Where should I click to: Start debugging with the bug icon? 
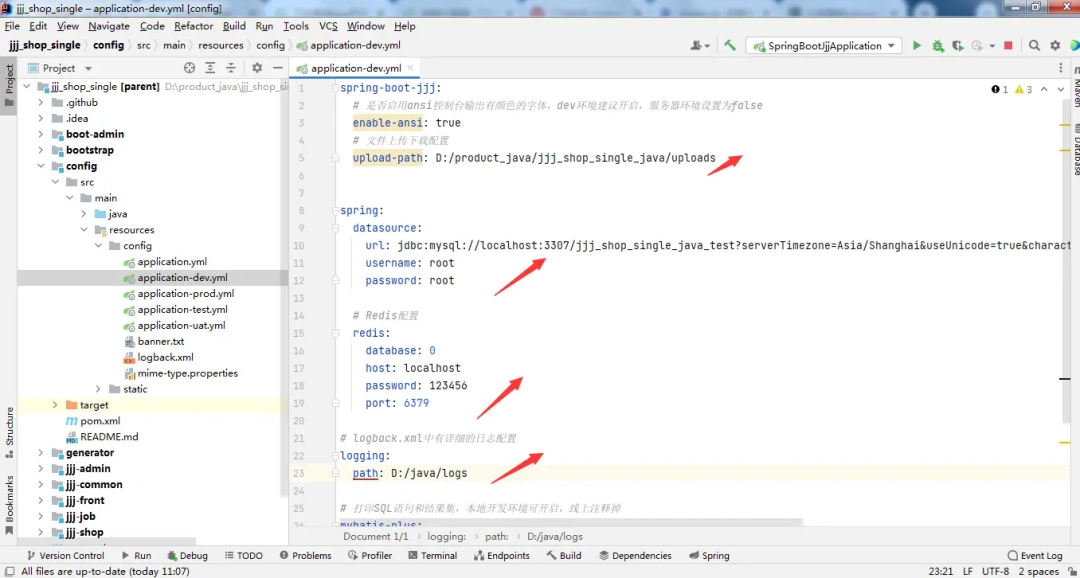938,46
